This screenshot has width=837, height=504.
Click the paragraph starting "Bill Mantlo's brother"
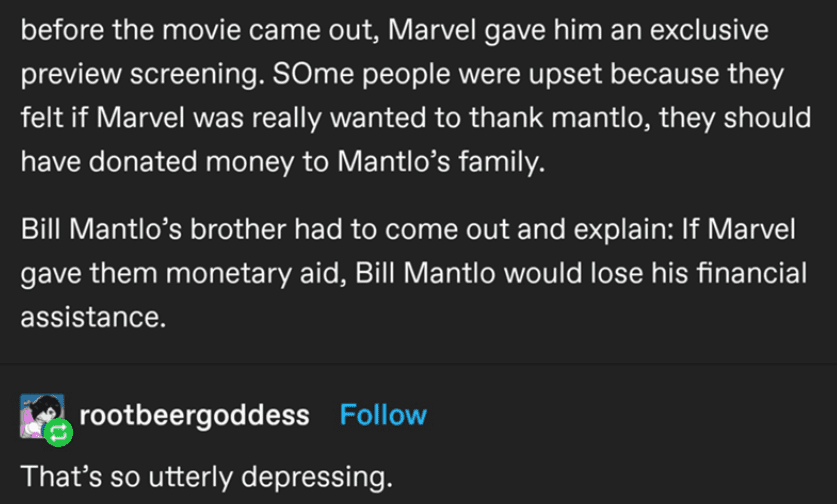(x=414, y=273)
